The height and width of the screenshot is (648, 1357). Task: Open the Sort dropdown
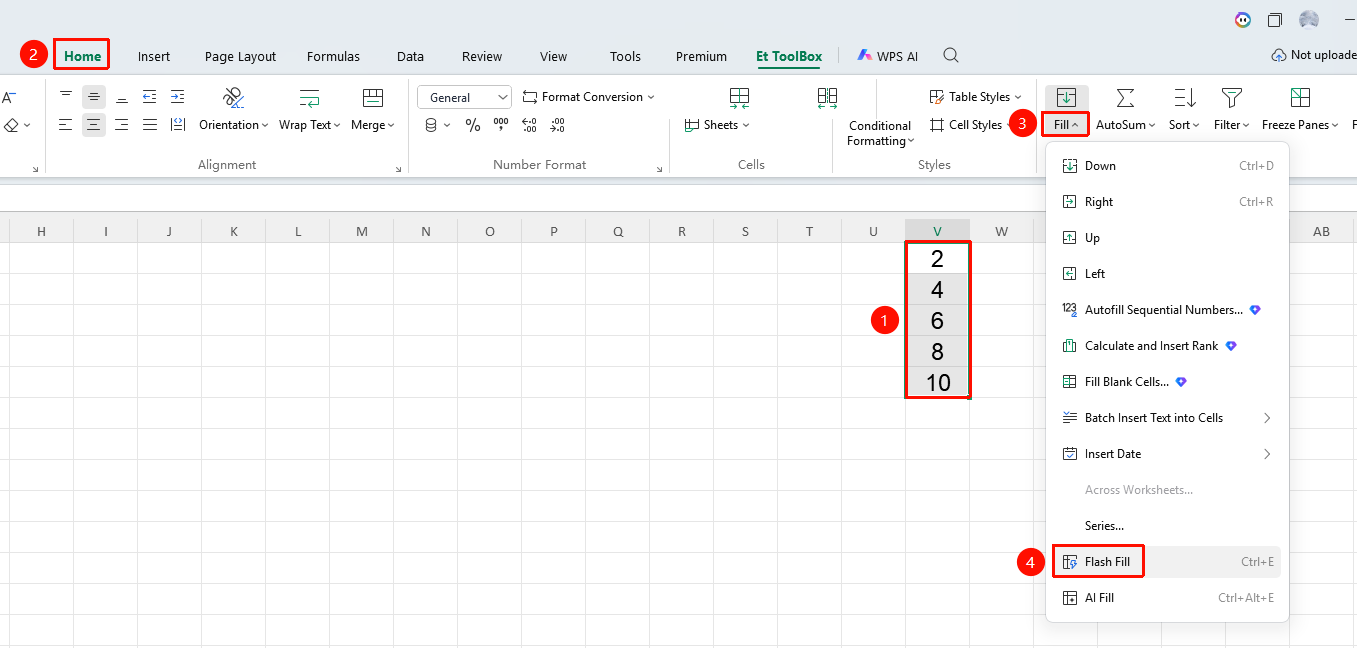[x=1184, y=125]
